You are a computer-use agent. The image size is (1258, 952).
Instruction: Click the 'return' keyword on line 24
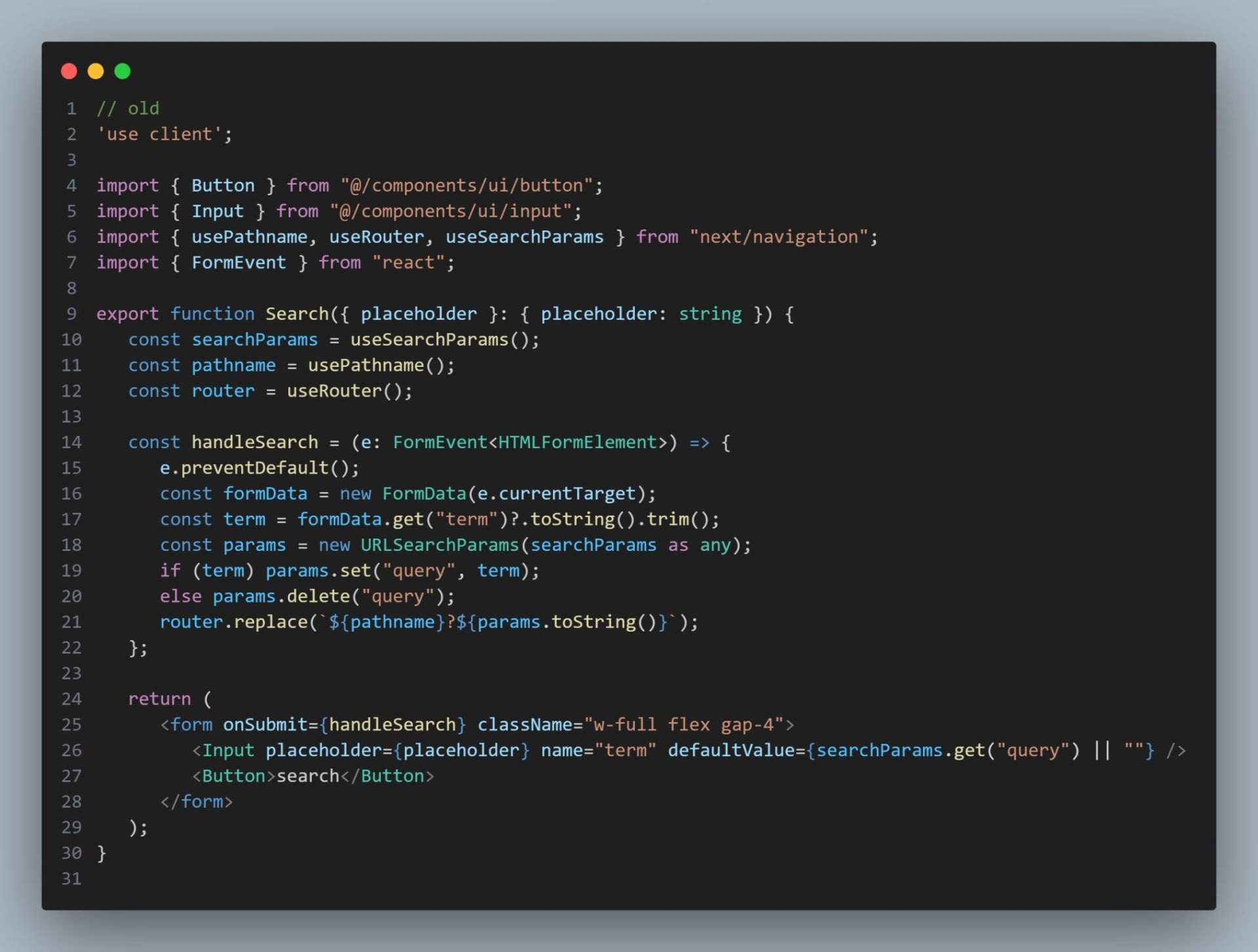159,698
